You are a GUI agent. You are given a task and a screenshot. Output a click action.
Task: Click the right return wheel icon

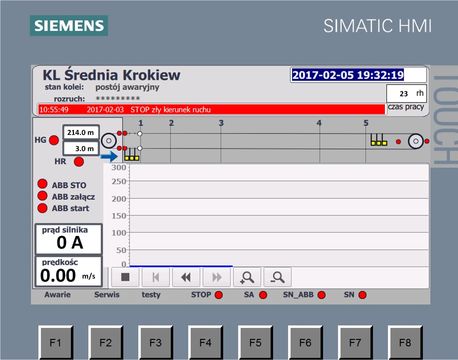[416, 141]
